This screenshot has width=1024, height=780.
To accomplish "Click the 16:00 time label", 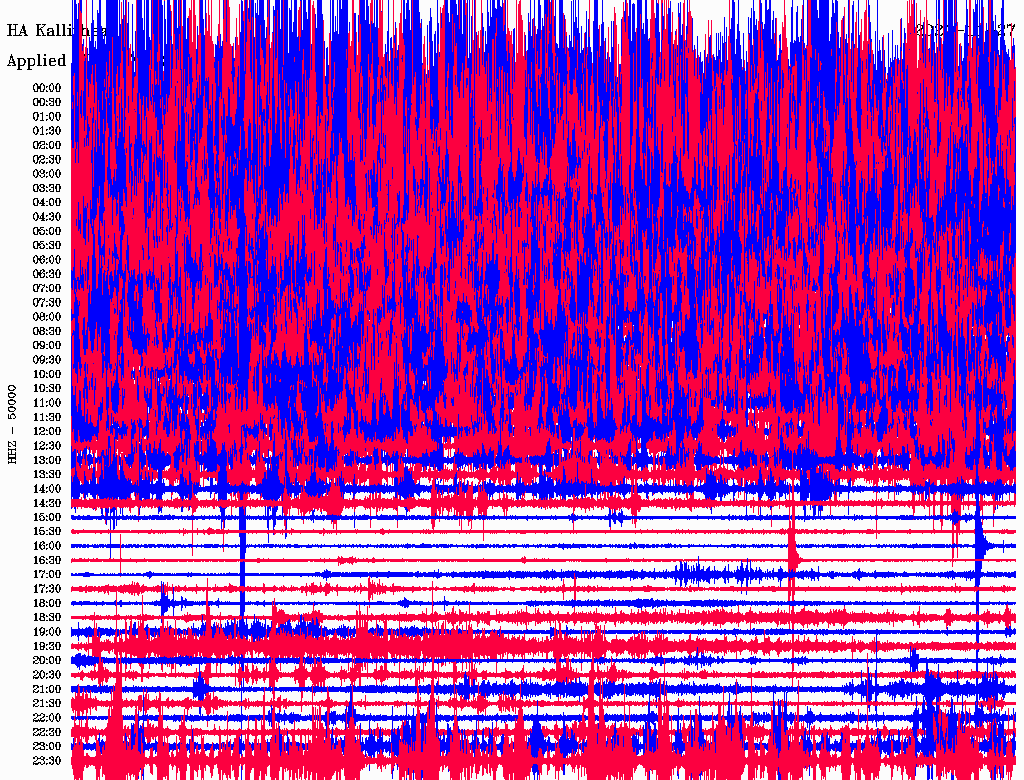I will [47, 546].
